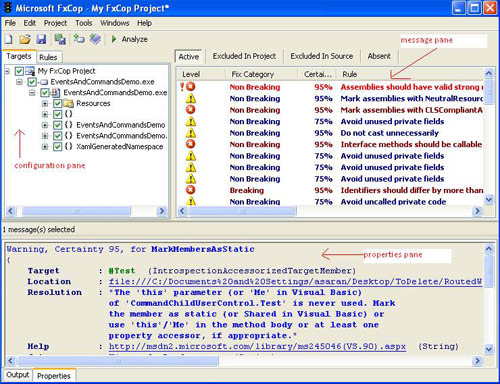Screen dimensions: 500x384
Task: Expand the XamlGeneratedNamespace tree node
Action: [45, 147]
